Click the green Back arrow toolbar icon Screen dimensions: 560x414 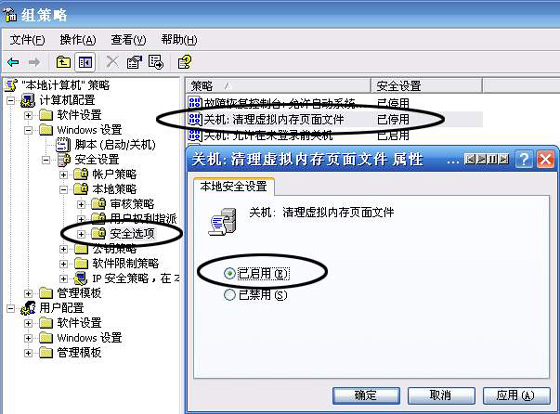[13, 63]
